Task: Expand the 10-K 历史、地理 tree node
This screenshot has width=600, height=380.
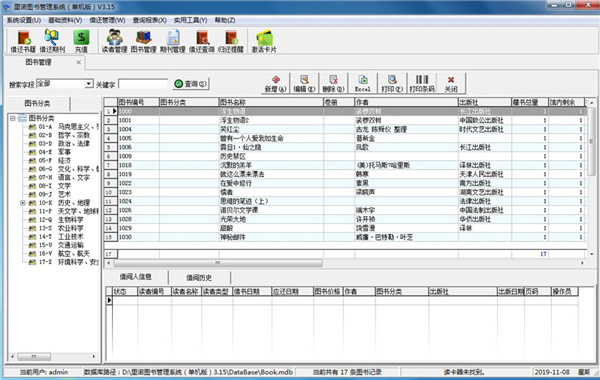Action: (x=23, y=203)
